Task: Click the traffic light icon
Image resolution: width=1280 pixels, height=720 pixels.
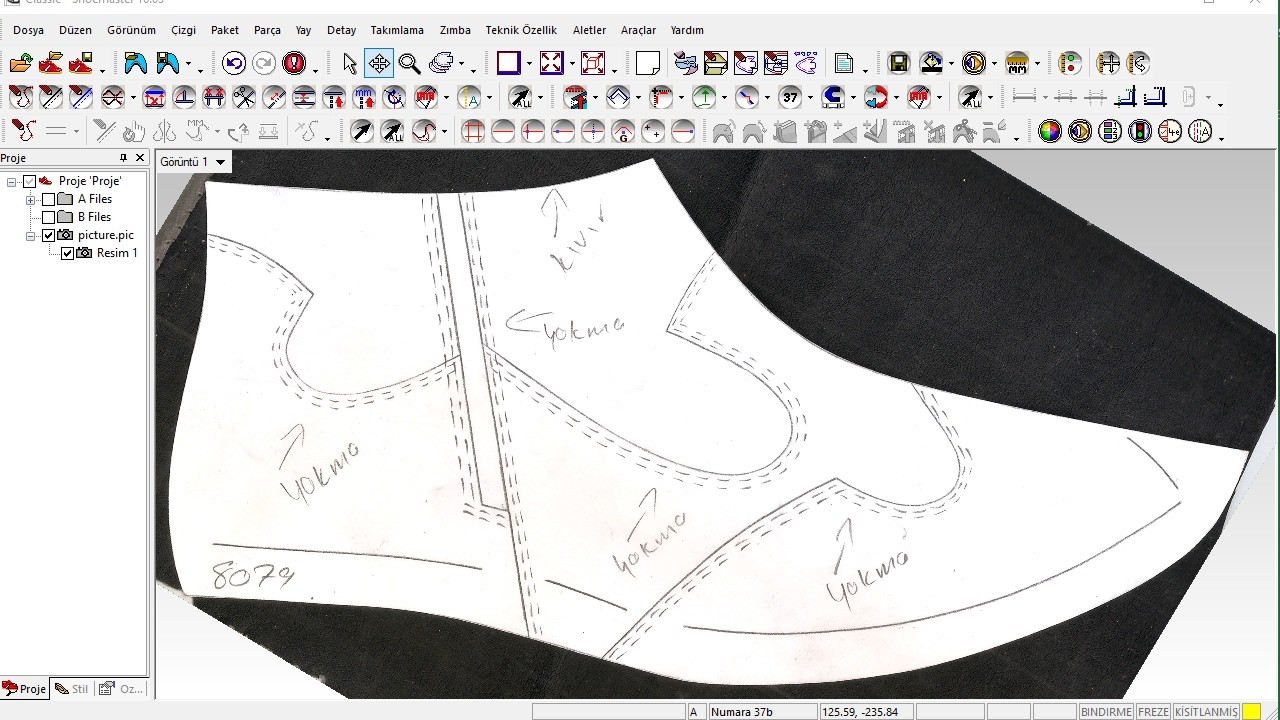Action: (x=1139, y=131)
